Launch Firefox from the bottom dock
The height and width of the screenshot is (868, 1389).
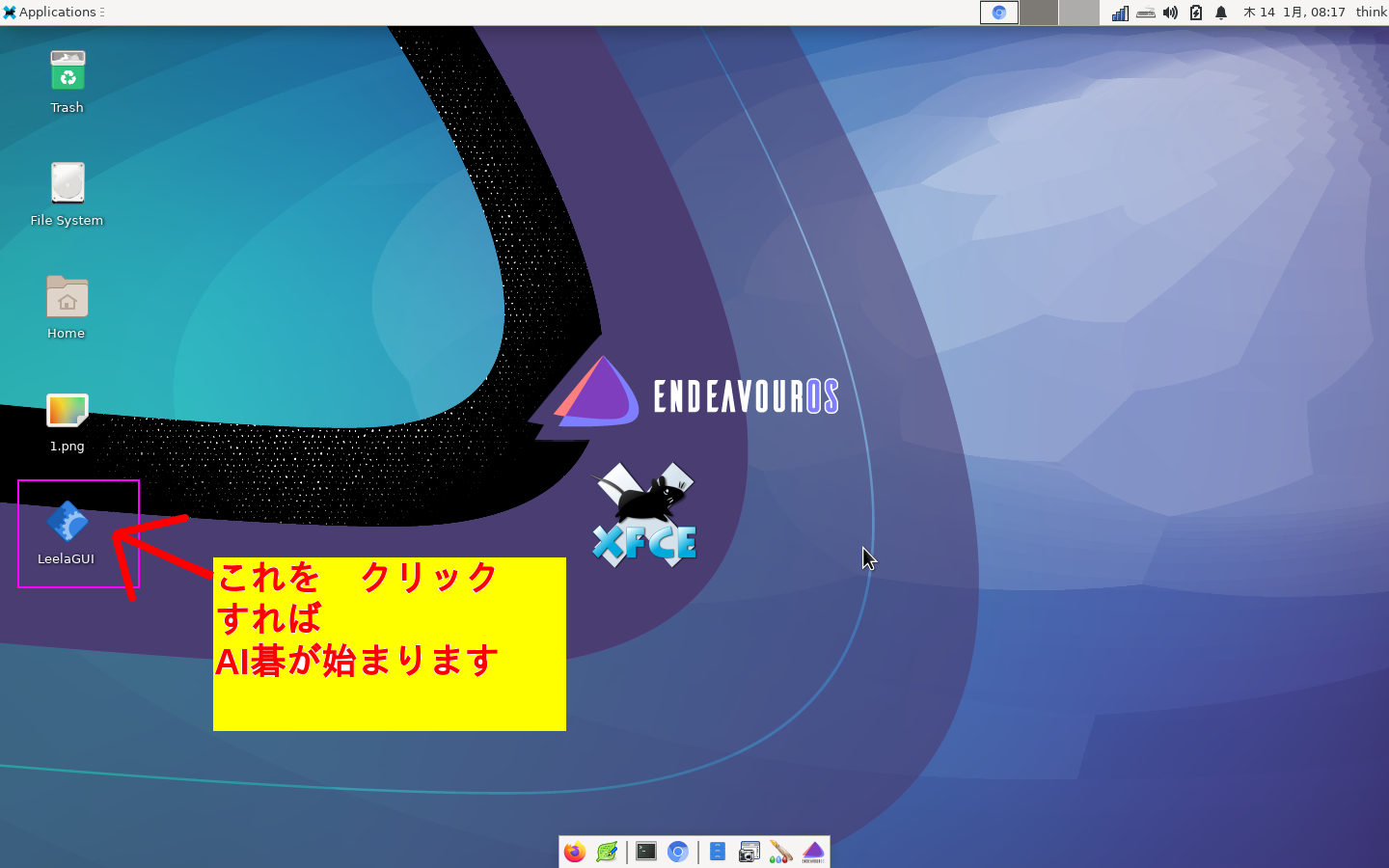[575, 852]
